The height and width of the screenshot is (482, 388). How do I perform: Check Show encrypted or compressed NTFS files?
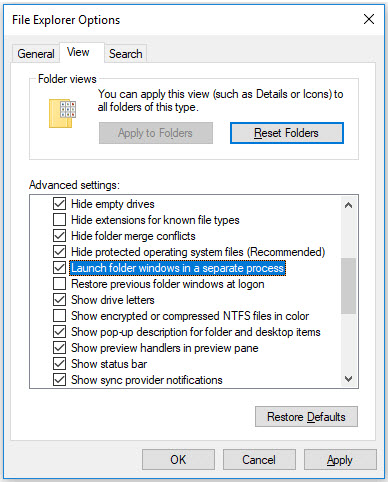[59, 316]
